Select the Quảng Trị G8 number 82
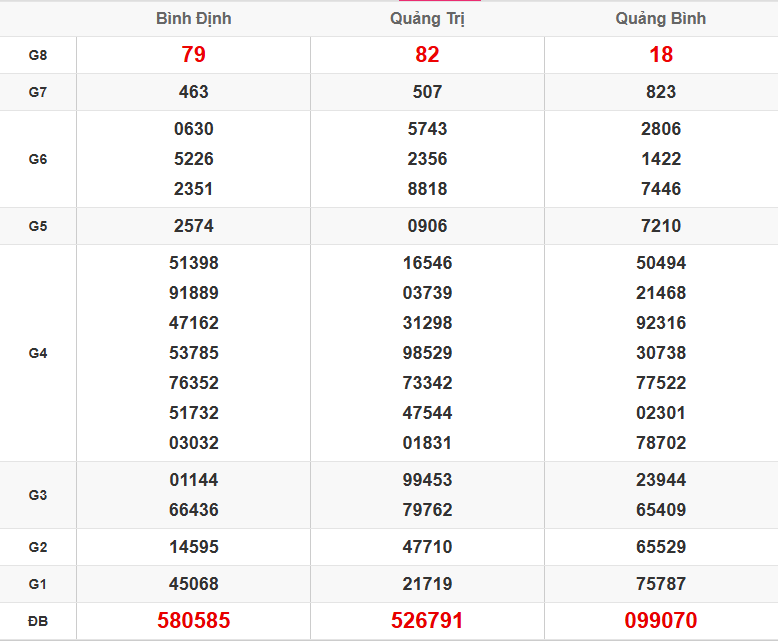 (427, 55)
